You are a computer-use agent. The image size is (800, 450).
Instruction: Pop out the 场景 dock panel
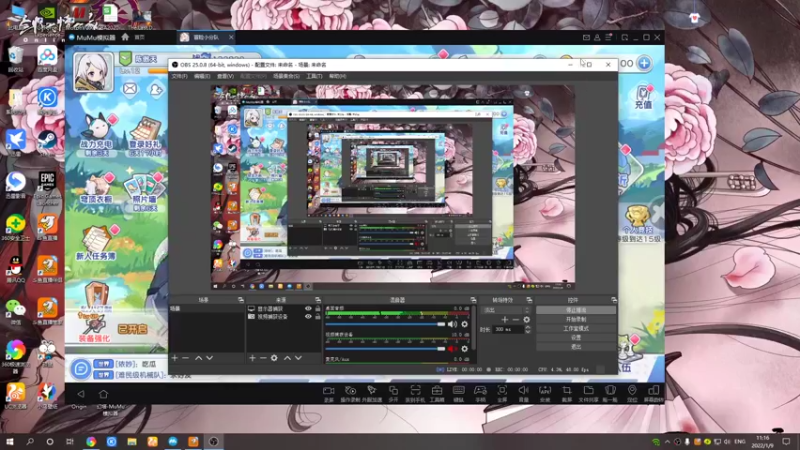(241, 300)
